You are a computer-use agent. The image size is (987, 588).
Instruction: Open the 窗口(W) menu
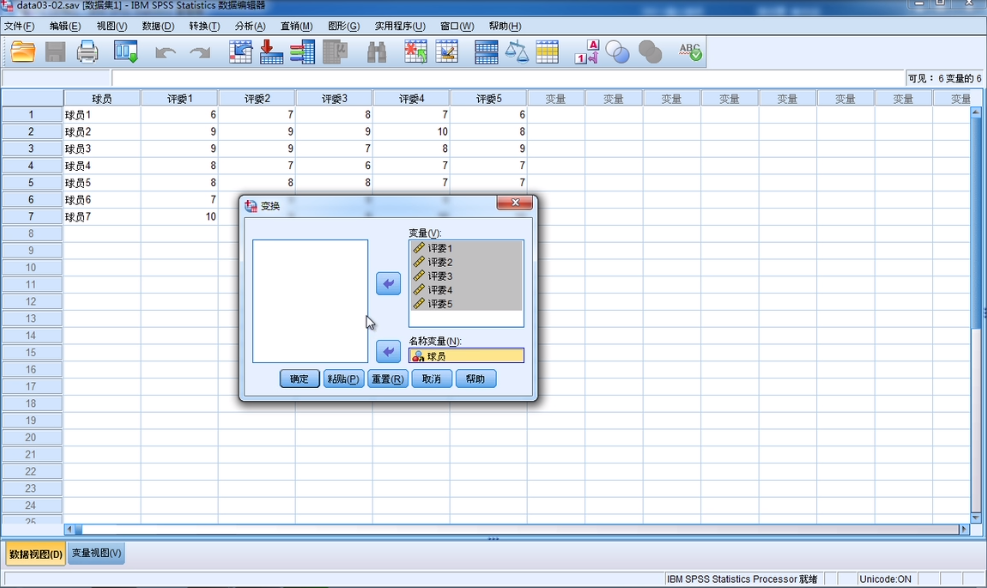point(457,26)
